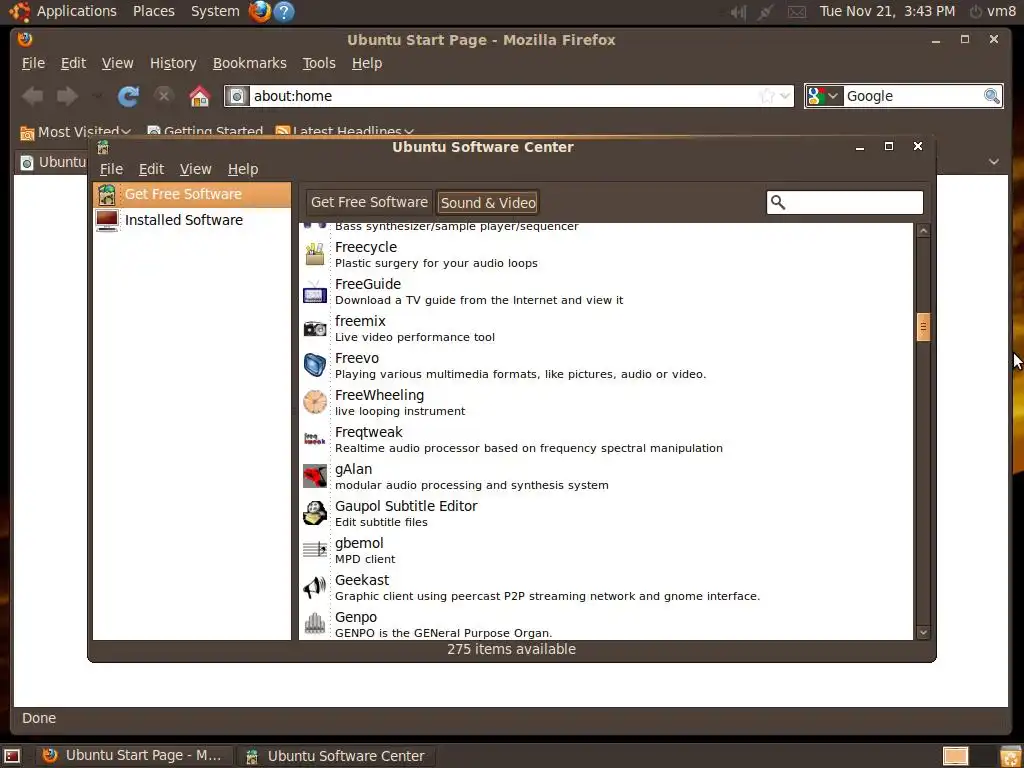Click the Geekast megaphone icon
Screen dimensions: 1024x768
click(x=315, y=588)
